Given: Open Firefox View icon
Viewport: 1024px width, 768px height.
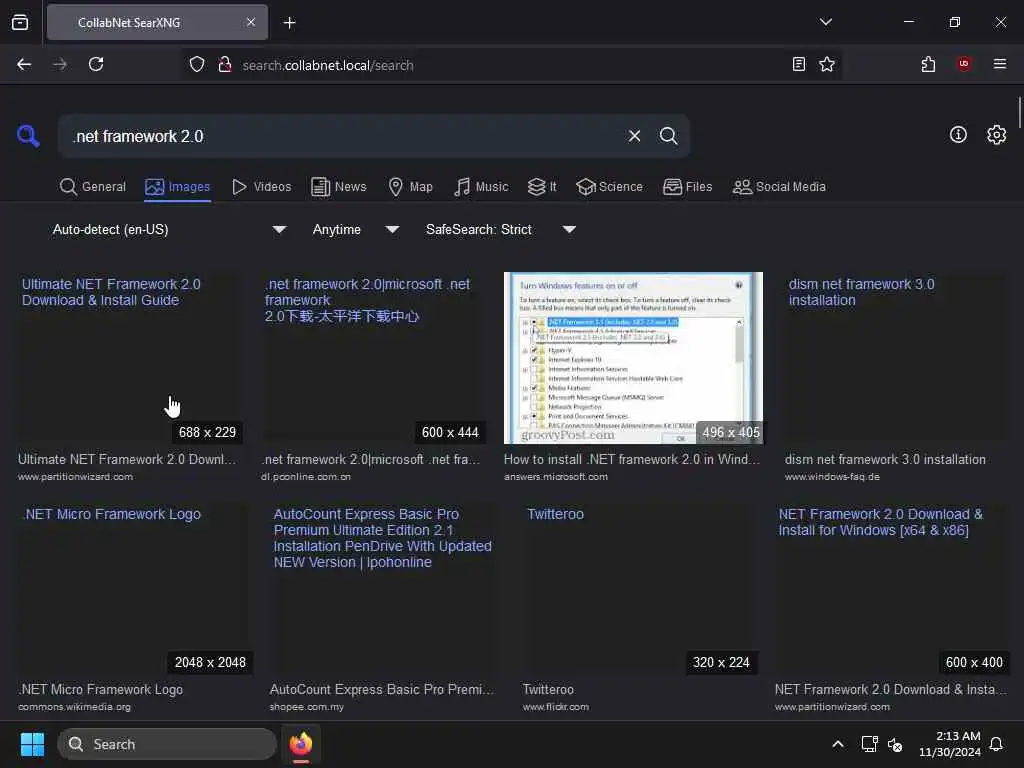Looking at the screenshot, I should [x=20, y=22].
